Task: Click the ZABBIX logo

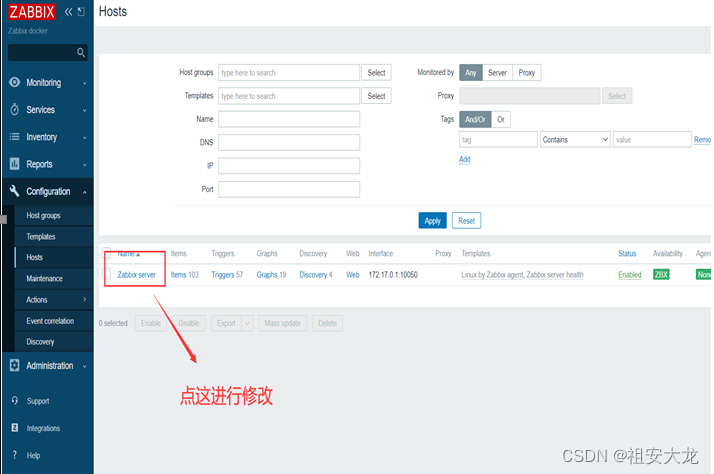Action: [x=31, y=11]
